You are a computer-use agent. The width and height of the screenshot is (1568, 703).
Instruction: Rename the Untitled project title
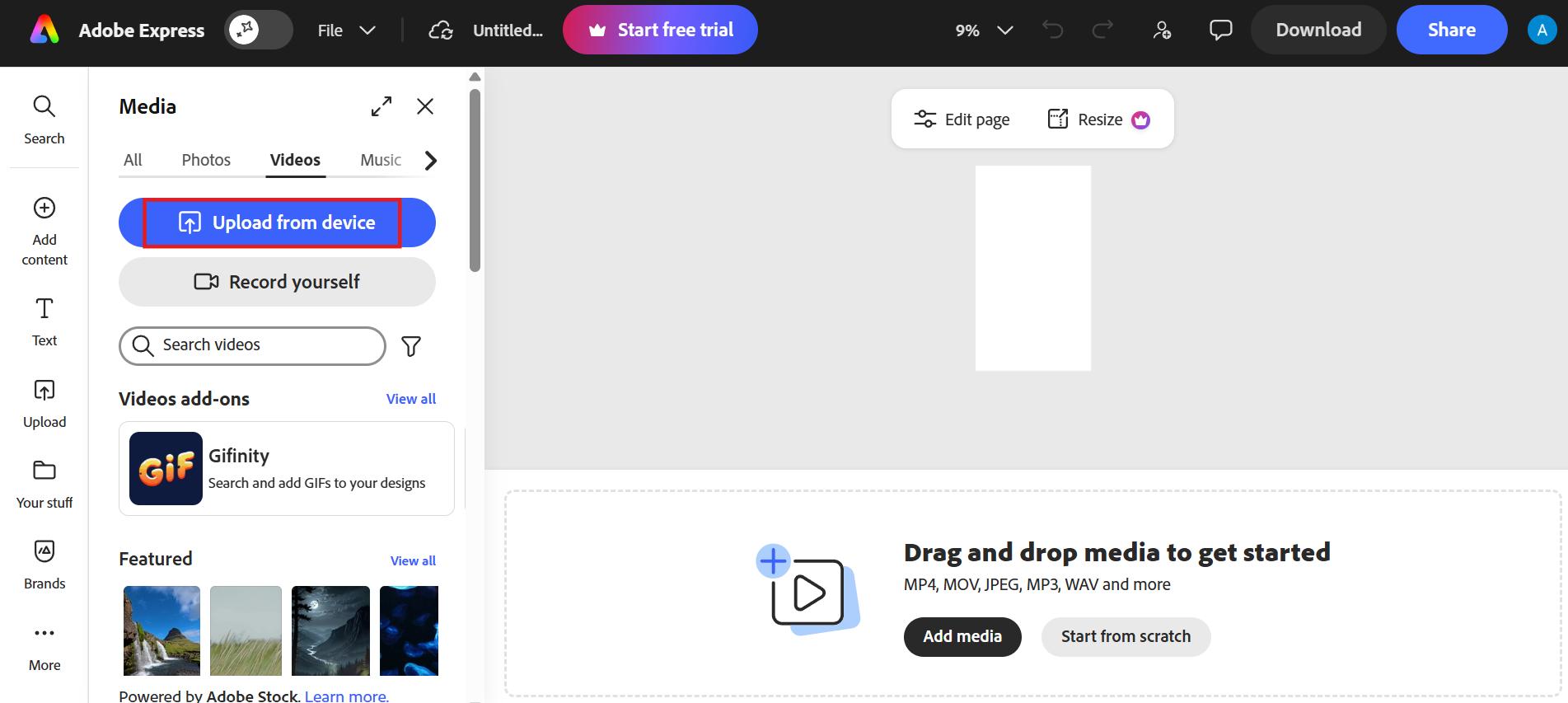coord(508,30)
